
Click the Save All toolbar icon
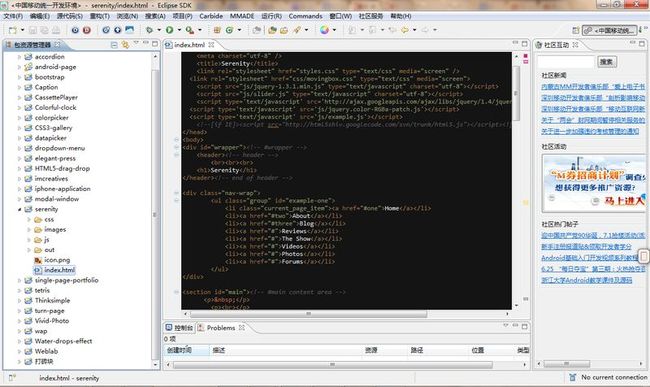point(44,30)
